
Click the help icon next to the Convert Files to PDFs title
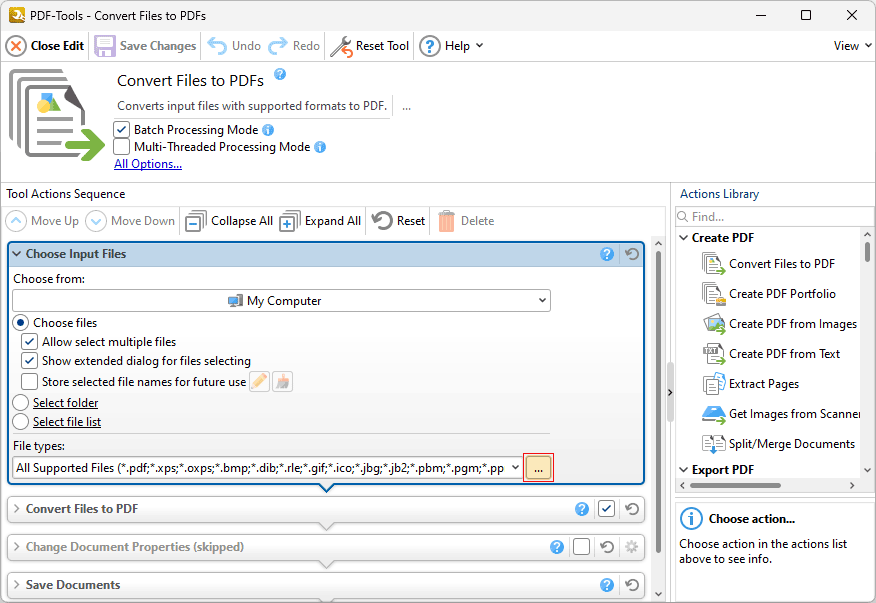coord(280,74)
